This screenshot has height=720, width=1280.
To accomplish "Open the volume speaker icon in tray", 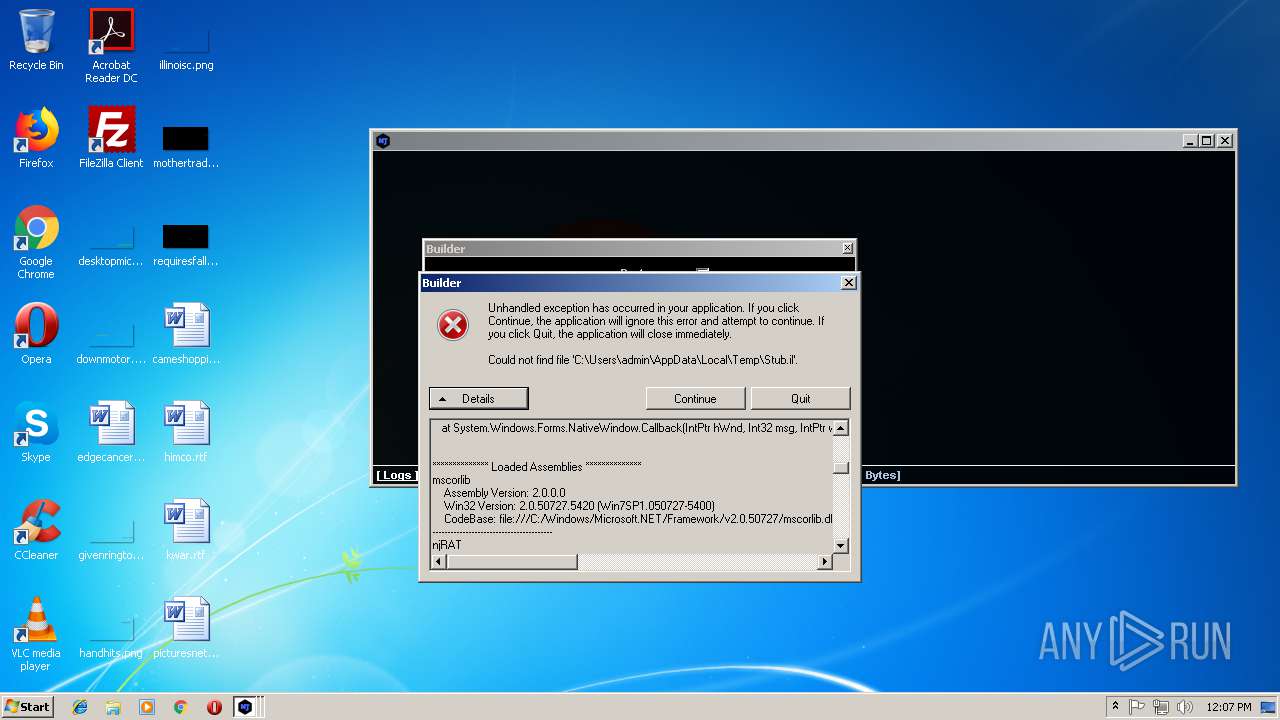I will [1185, 707].
